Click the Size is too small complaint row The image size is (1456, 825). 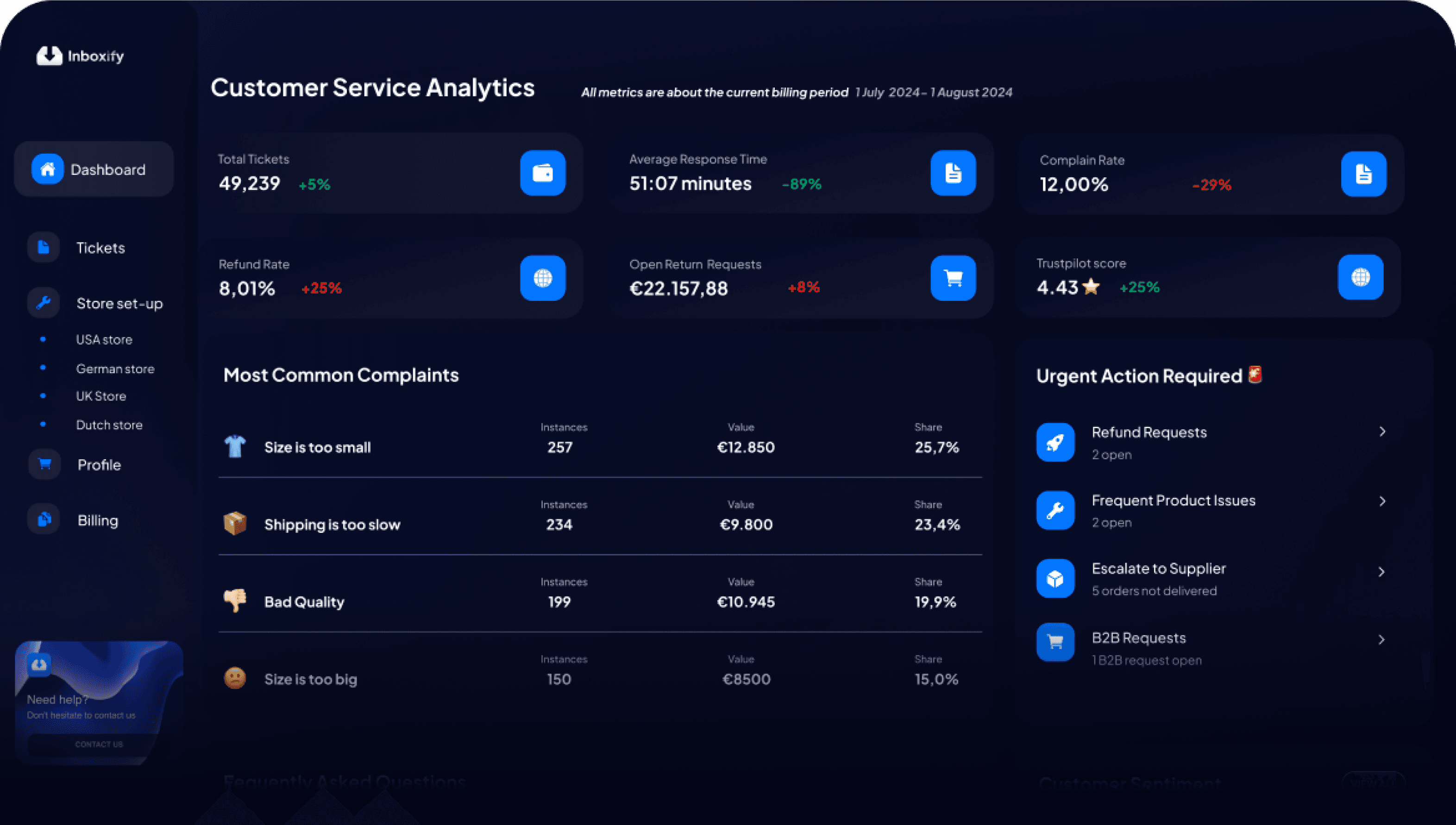click(317, 447)
